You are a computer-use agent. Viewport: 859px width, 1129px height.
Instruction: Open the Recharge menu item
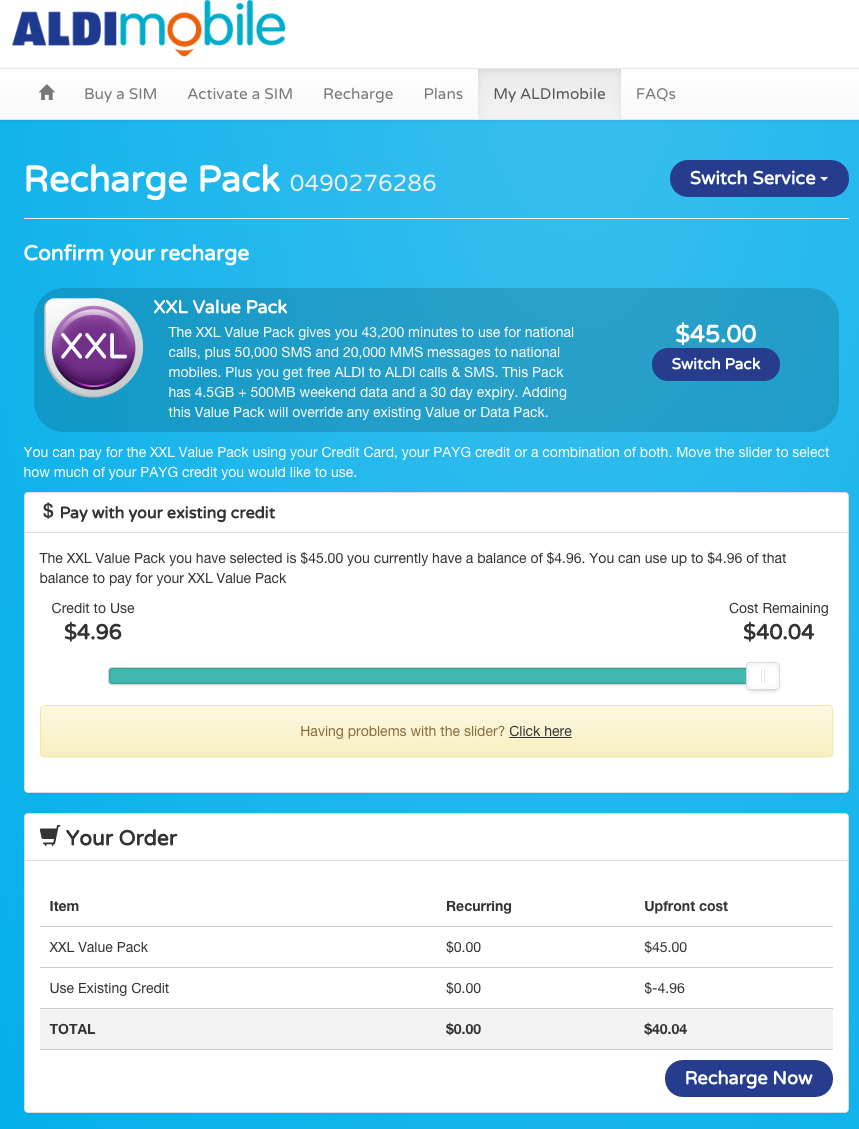(x=358, y=94)
